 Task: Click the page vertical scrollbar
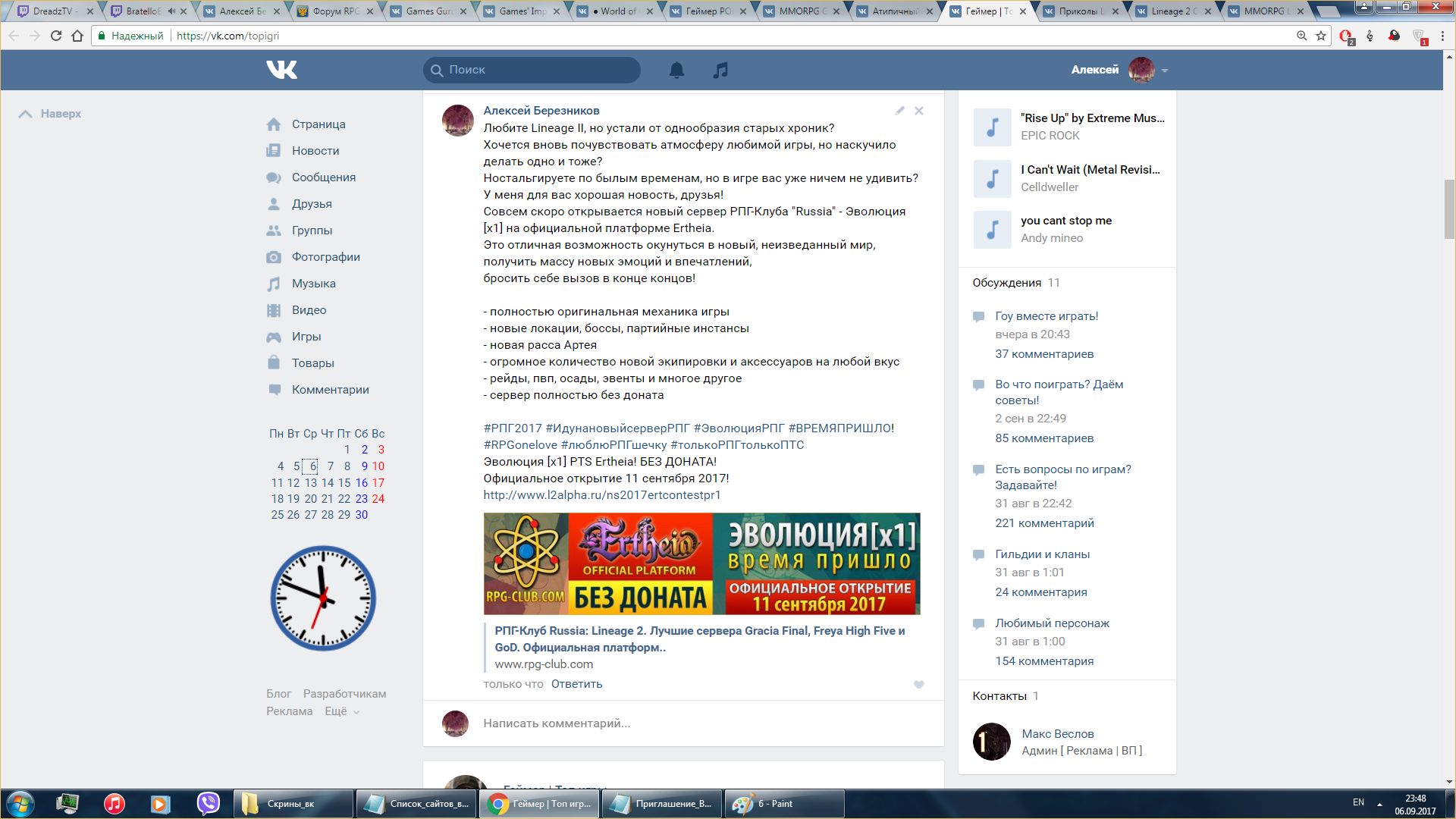click(1449, 209)
